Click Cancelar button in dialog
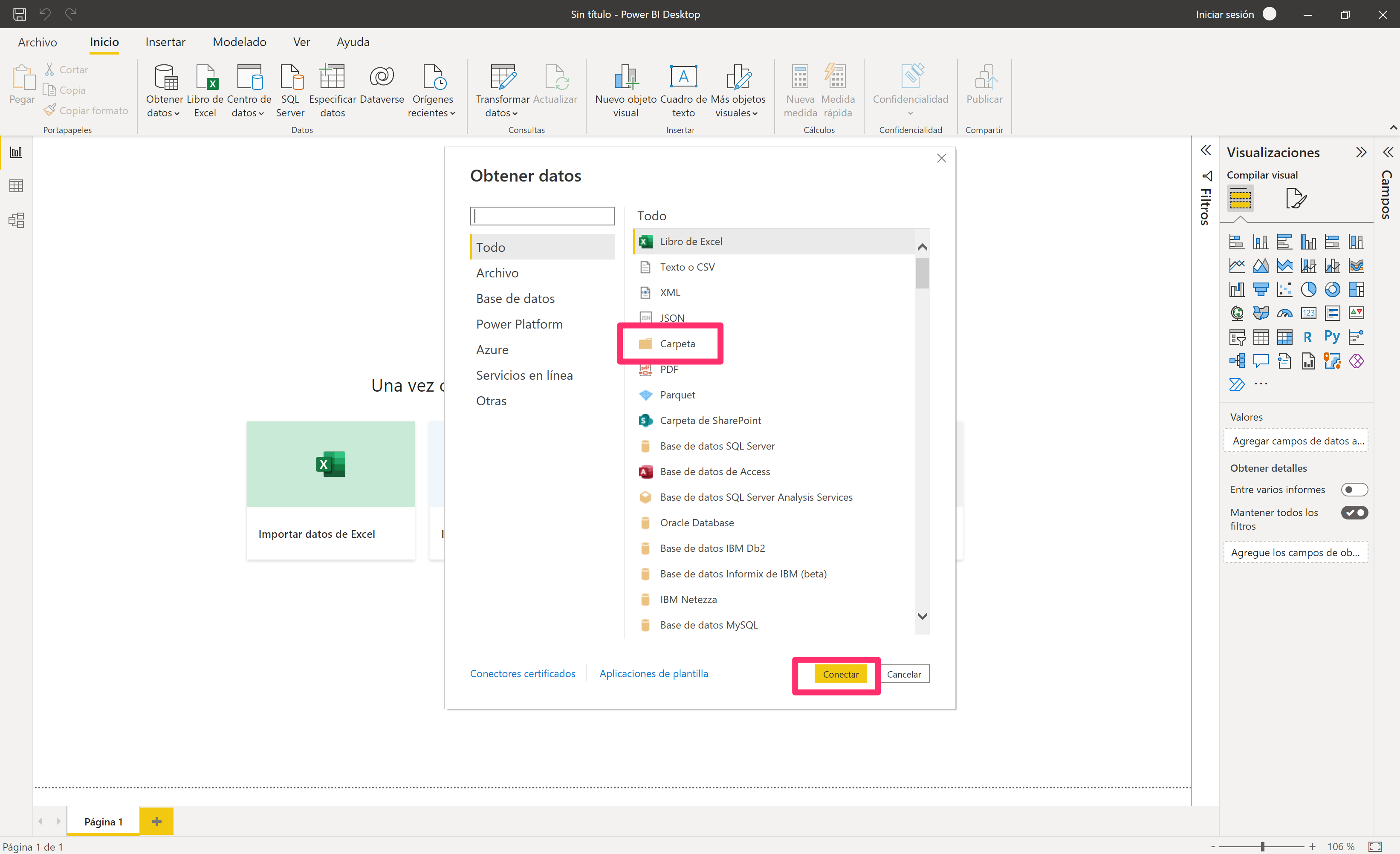This screenshot has height=854, width=1400. [x=904, y=674]
